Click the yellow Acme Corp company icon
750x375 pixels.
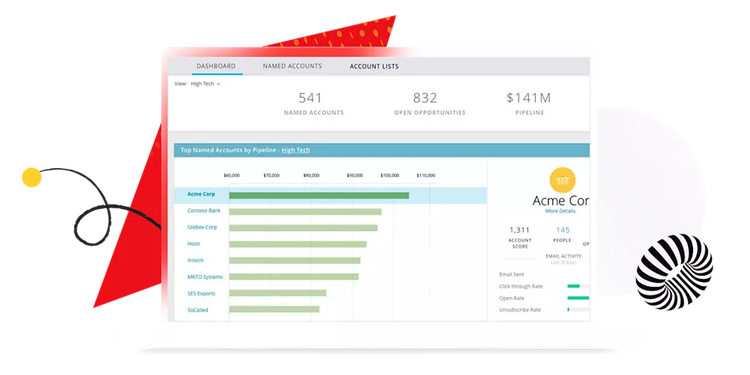point(562,180)
